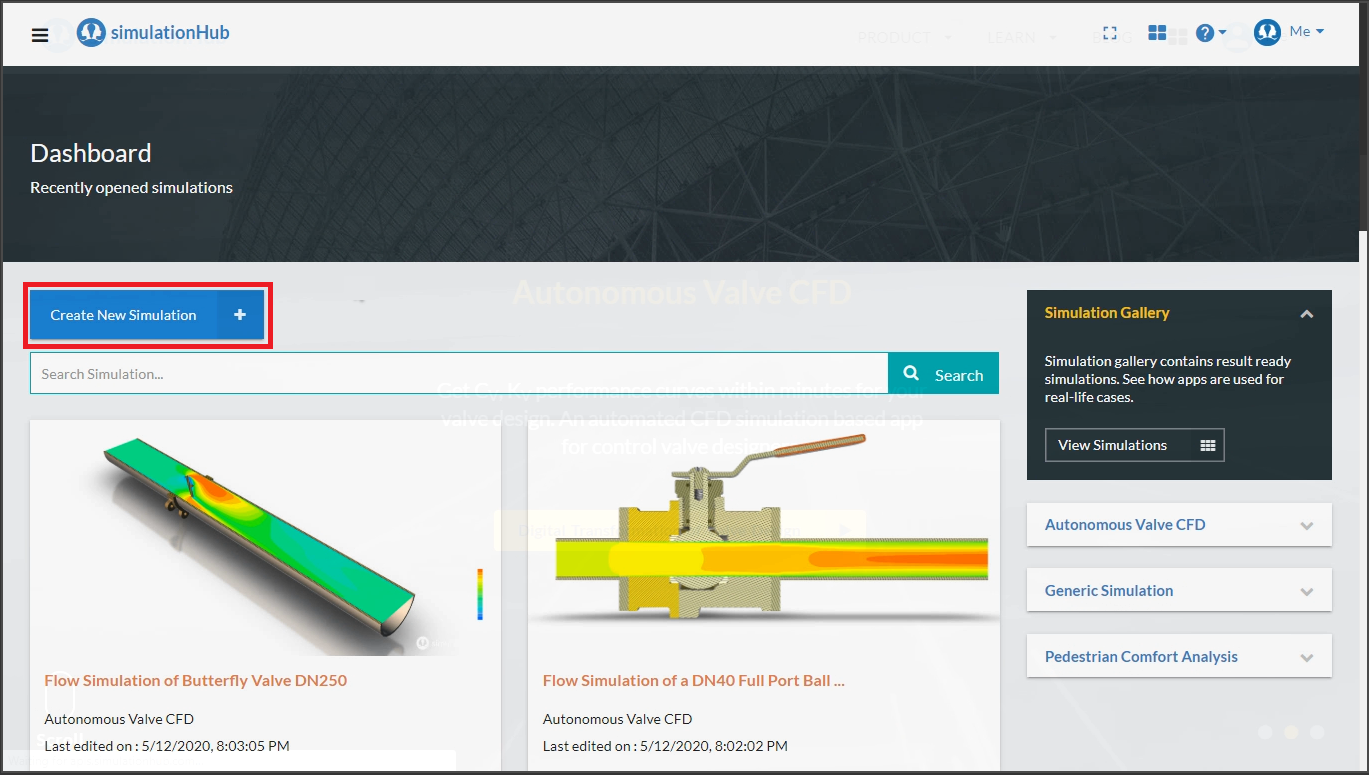This screenshot has width=1369, height=775.
Task: Open the Butterfly Valve DN250 thumbnail
Action: [x=265, y=538]
